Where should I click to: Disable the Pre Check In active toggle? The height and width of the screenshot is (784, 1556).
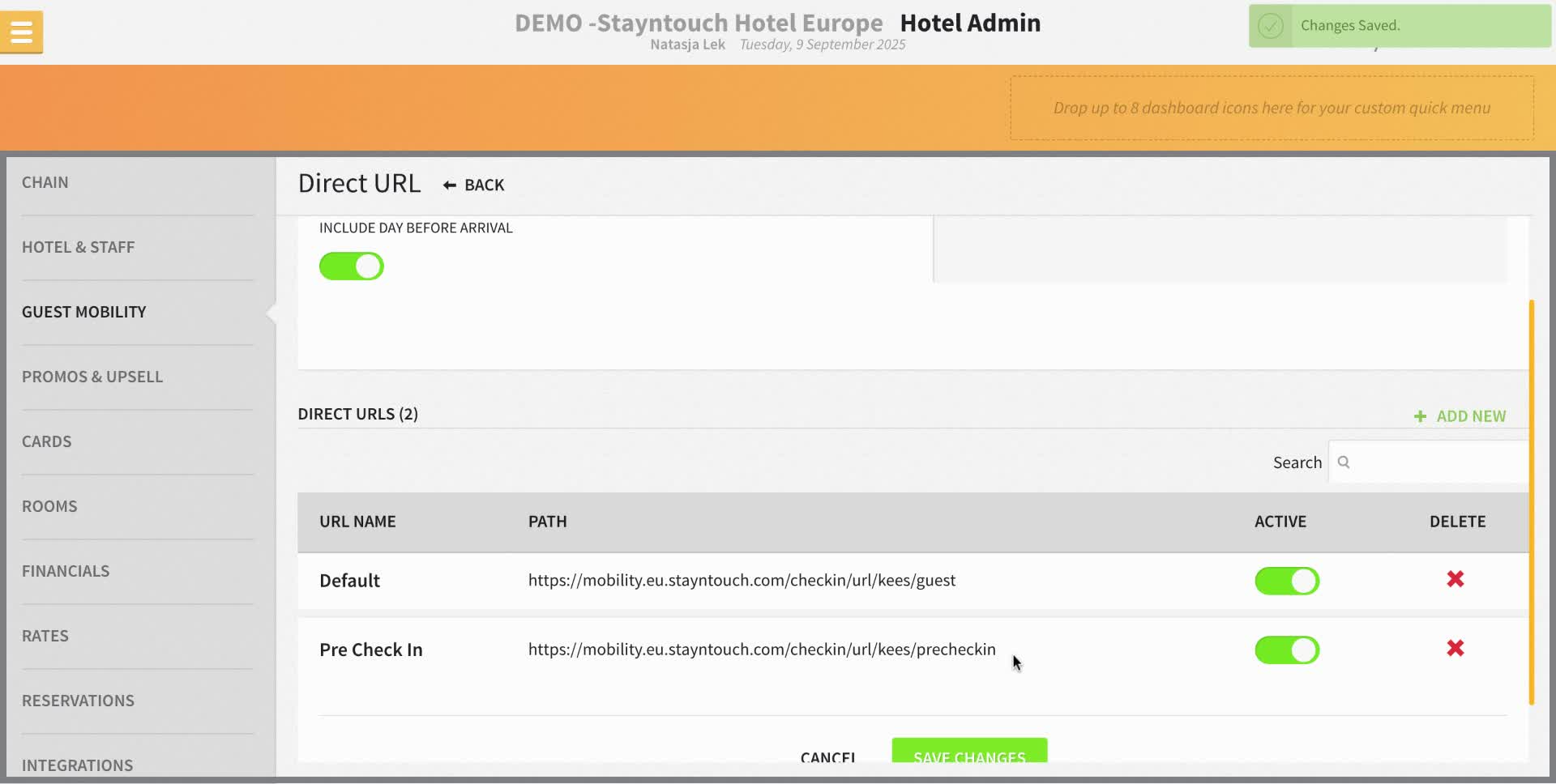(1287, 650)
